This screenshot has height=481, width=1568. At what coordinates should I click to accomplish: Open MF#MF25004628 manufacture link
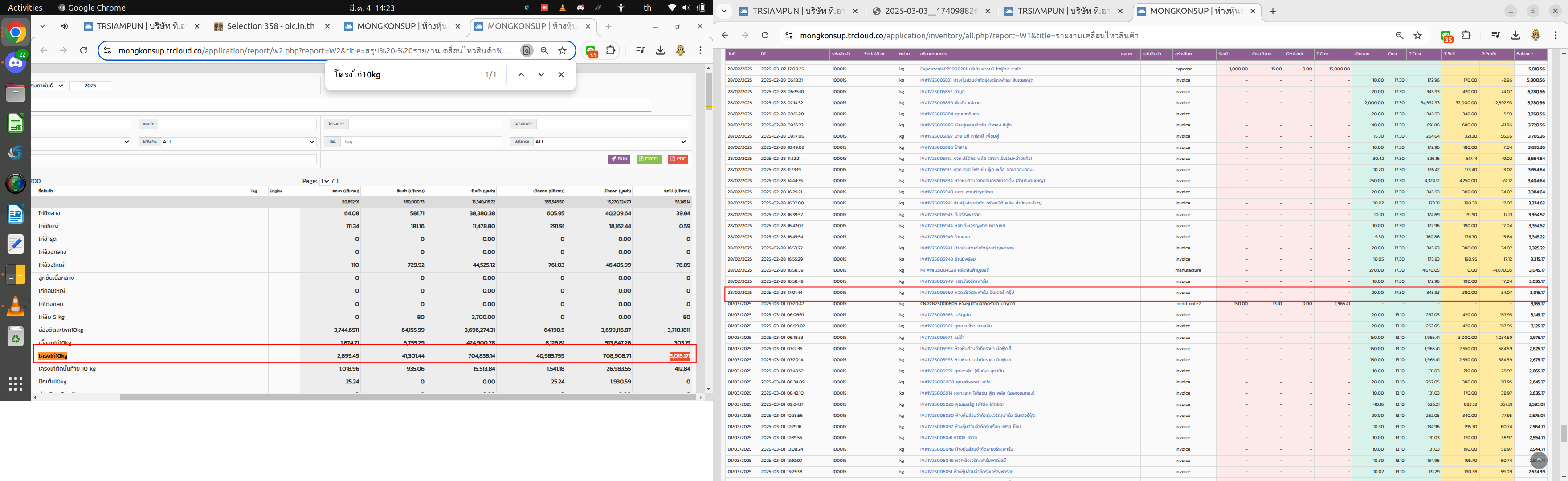[954, 270]
